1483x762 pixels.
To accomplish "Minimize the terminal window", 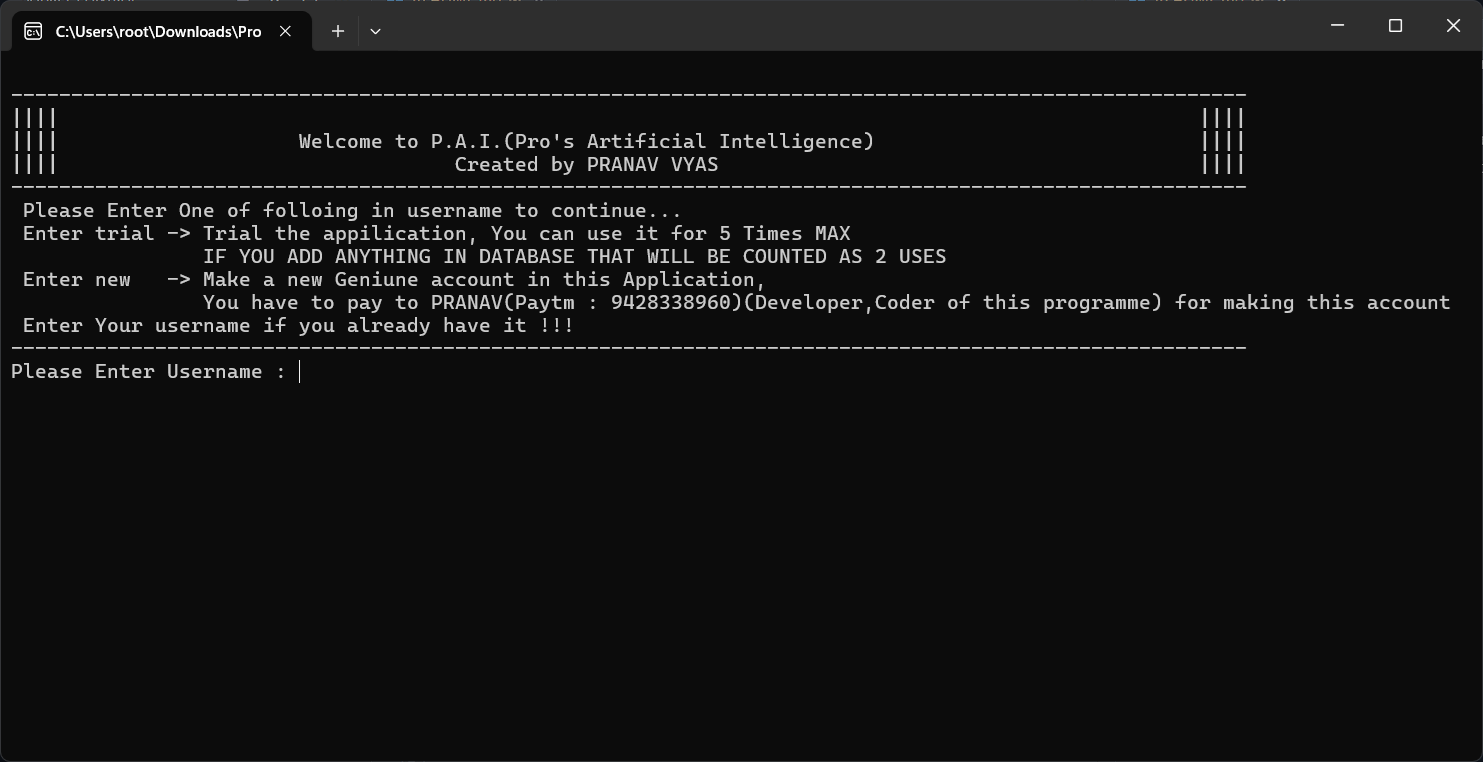I will pyautogui.click(x=1337, y=26).
